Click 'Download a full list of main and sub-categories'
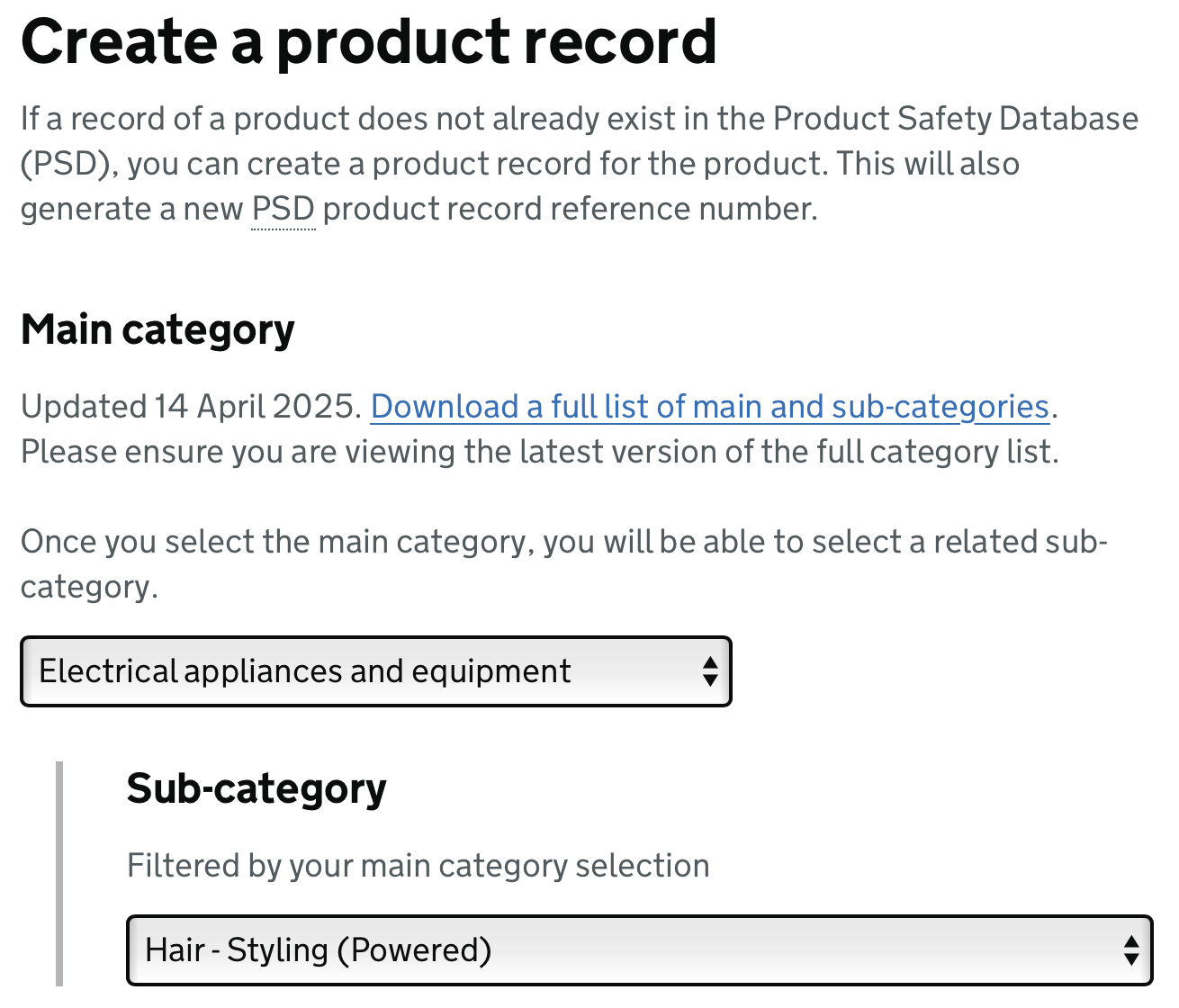This screenshot has height=1008, width=1179. coord(711,407)
